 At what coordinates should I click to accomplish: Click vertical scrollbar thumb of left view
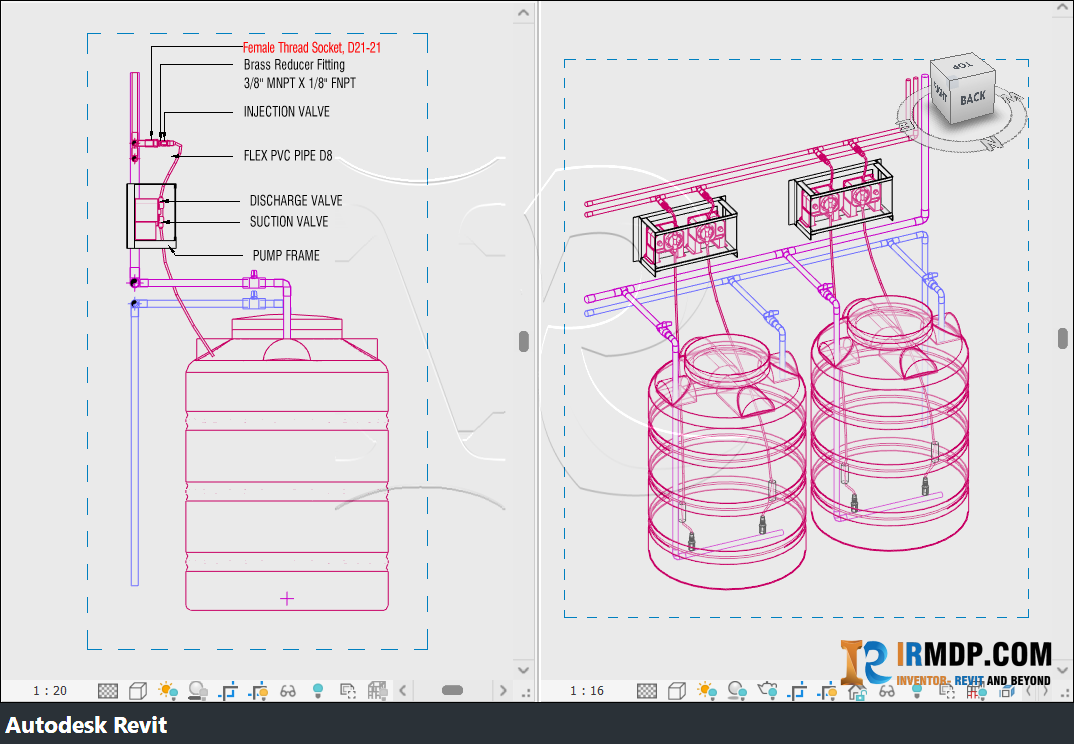click(x=524, y=341)
